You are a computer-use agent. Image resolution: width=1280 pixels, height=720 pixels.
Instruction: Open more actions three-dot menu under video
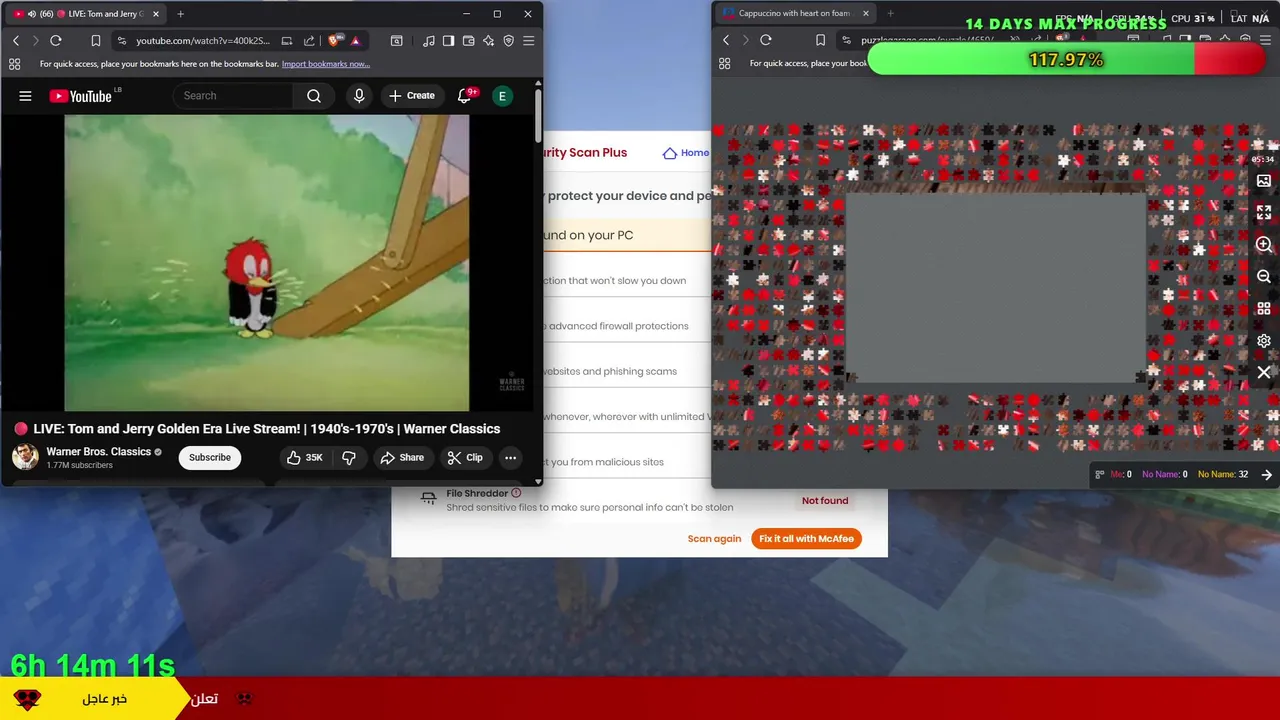pyautogui.click(x=511, y=458)
